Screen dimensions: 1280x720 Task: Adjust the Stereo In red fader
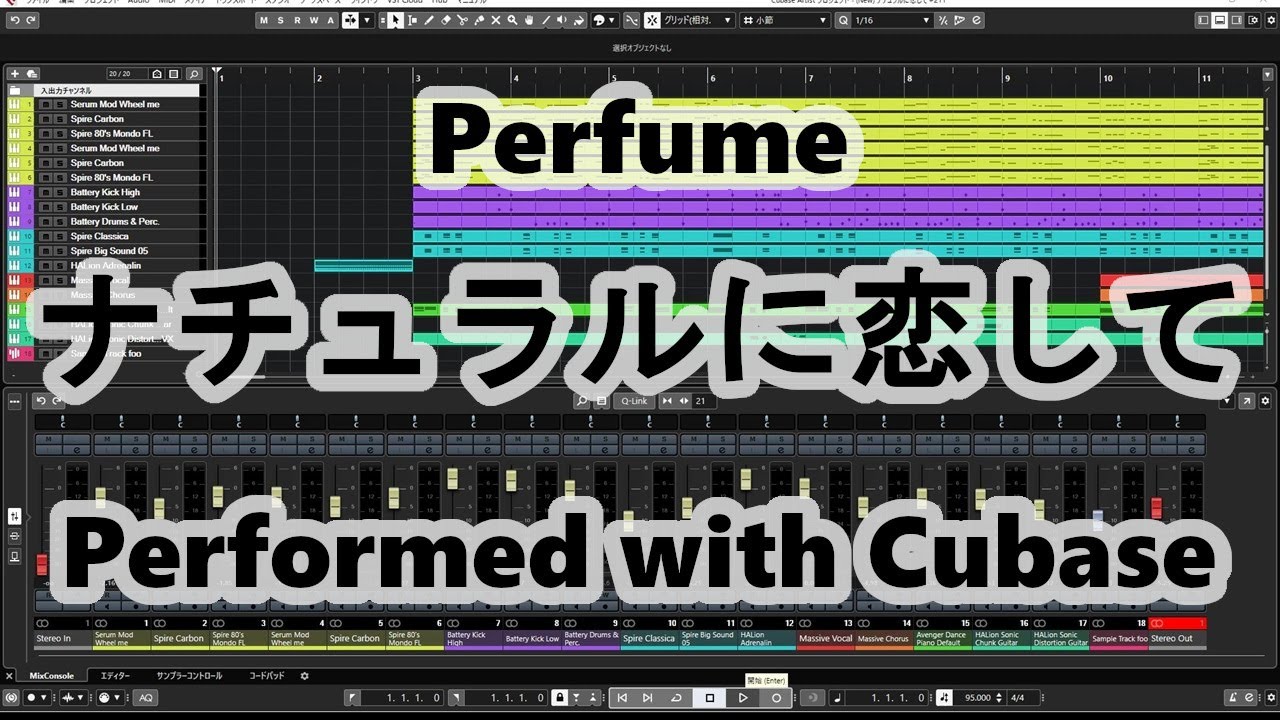pyautogui.click(x=42, y=565)
